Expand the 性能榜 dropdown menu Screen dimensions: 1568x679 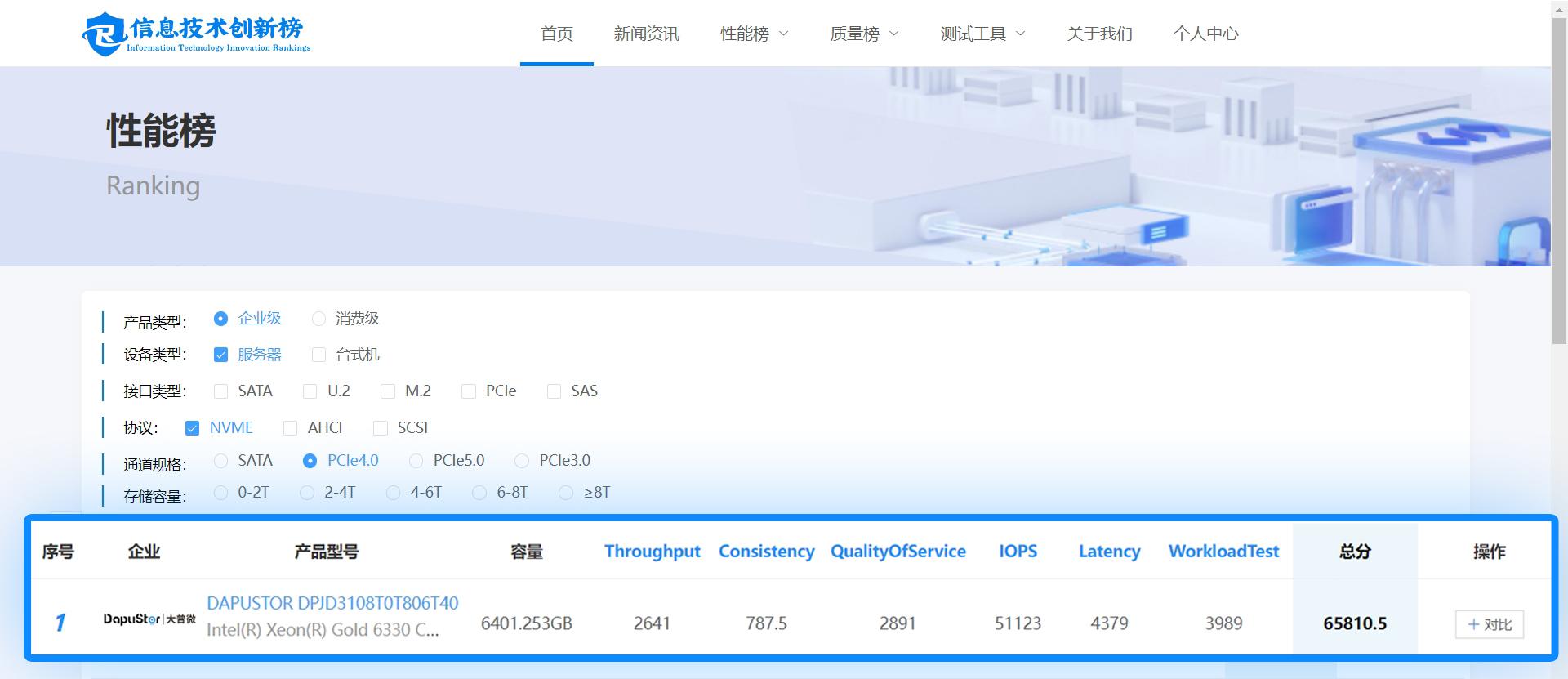click(x=754, y=34)
